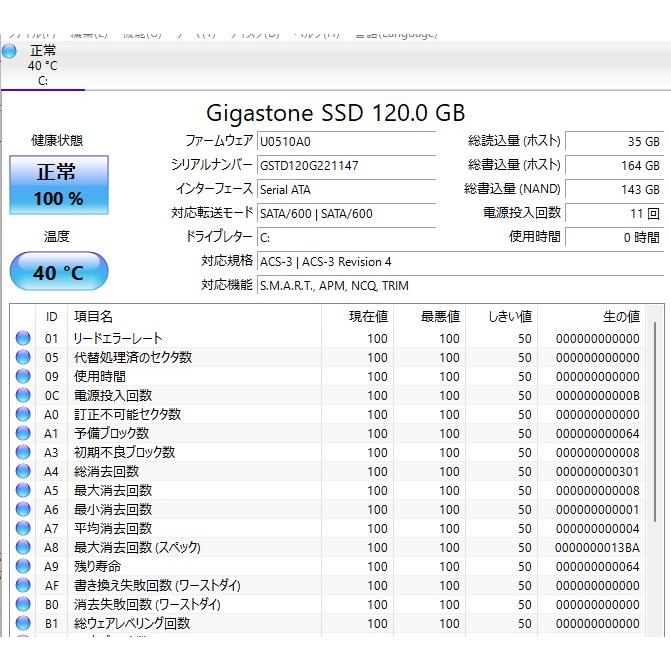Click the 40 °C temperature button
This screenshot has width=671, height=671.
(x=59, y=272)
